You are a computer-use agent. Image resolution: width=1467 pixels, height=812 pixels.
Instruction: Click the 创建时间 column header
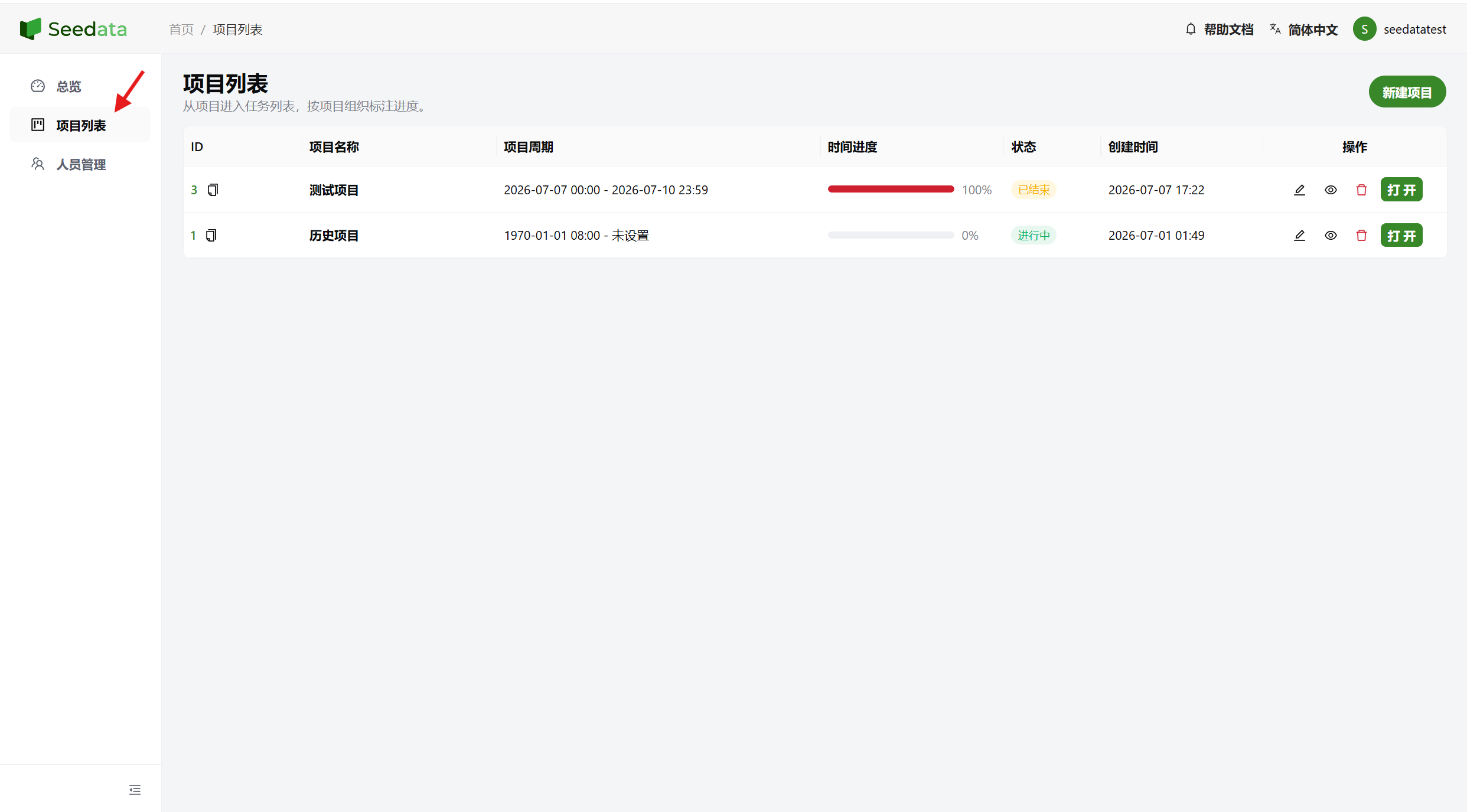(x=1133, y=146)
